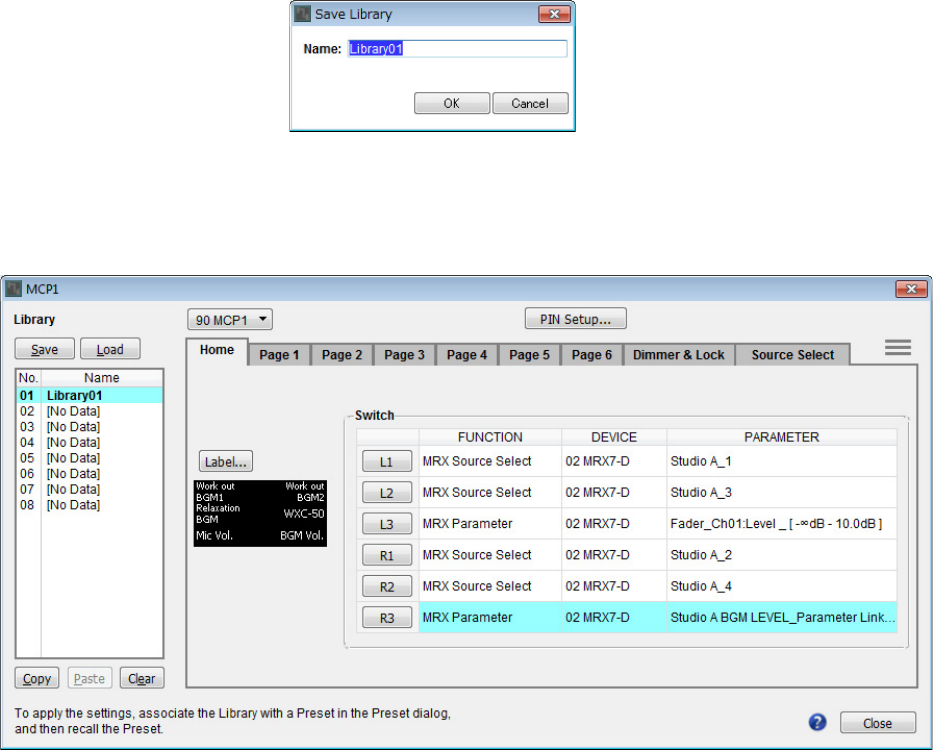Click 02 MRX7-D device in R3 row
Screen dimensions: 933x750
(x=614, y=617)
